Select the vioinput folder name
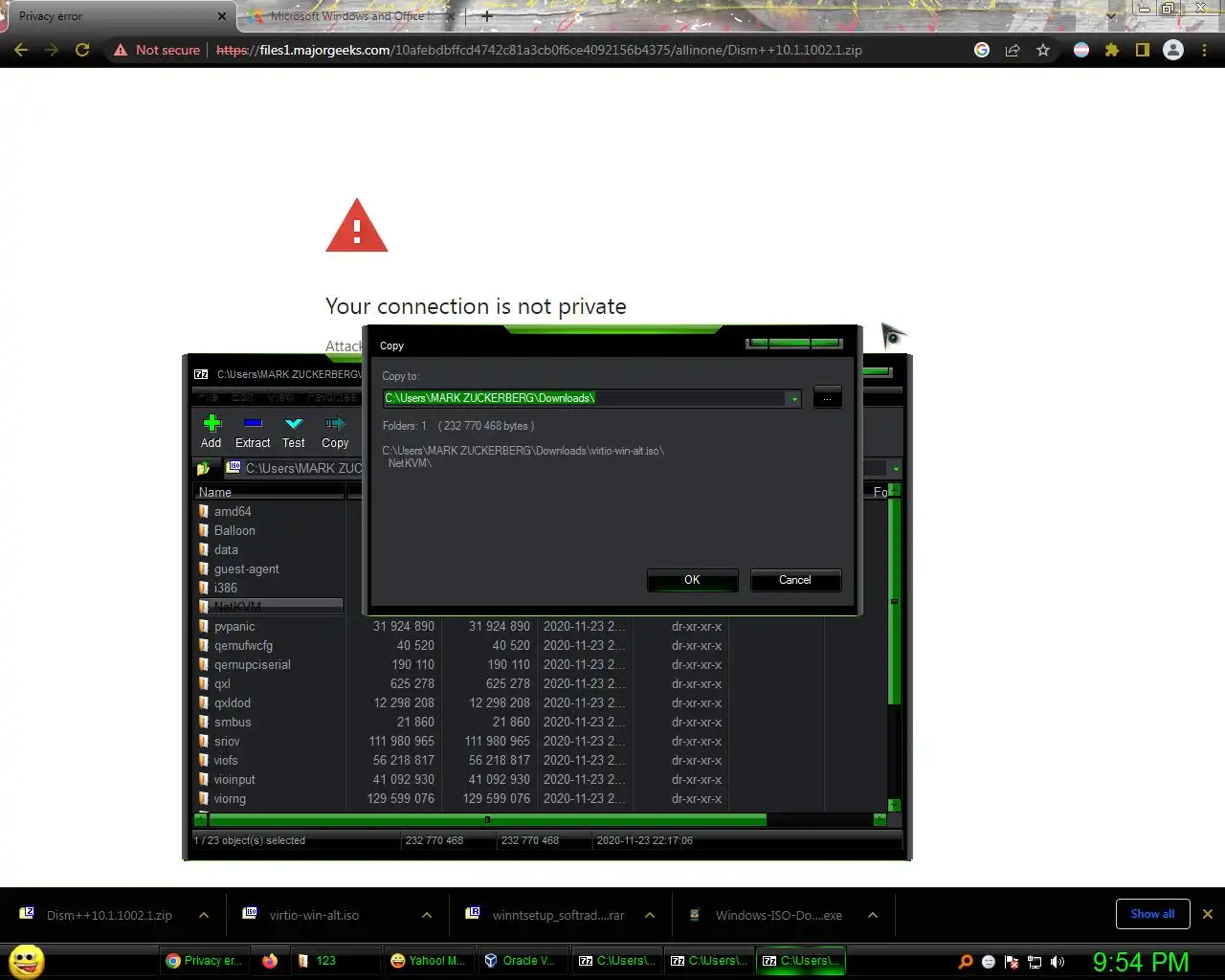Viewport: 1225px width, 980px height. point(234,780)
